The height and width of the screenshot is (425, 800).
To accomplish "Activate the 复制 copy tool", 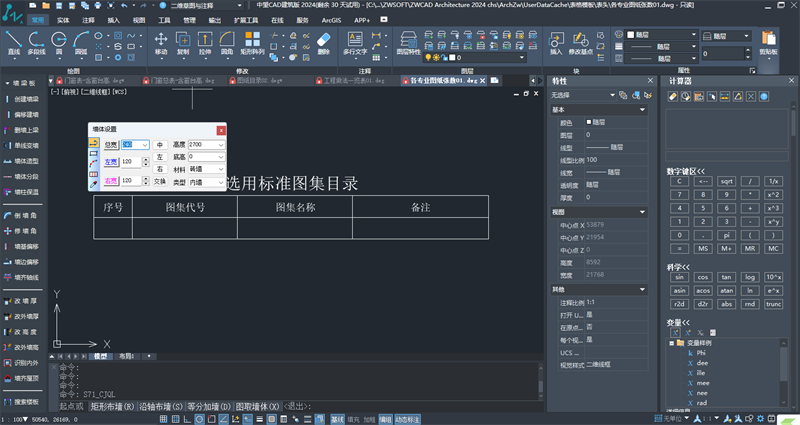I will (x=183, y=43).
